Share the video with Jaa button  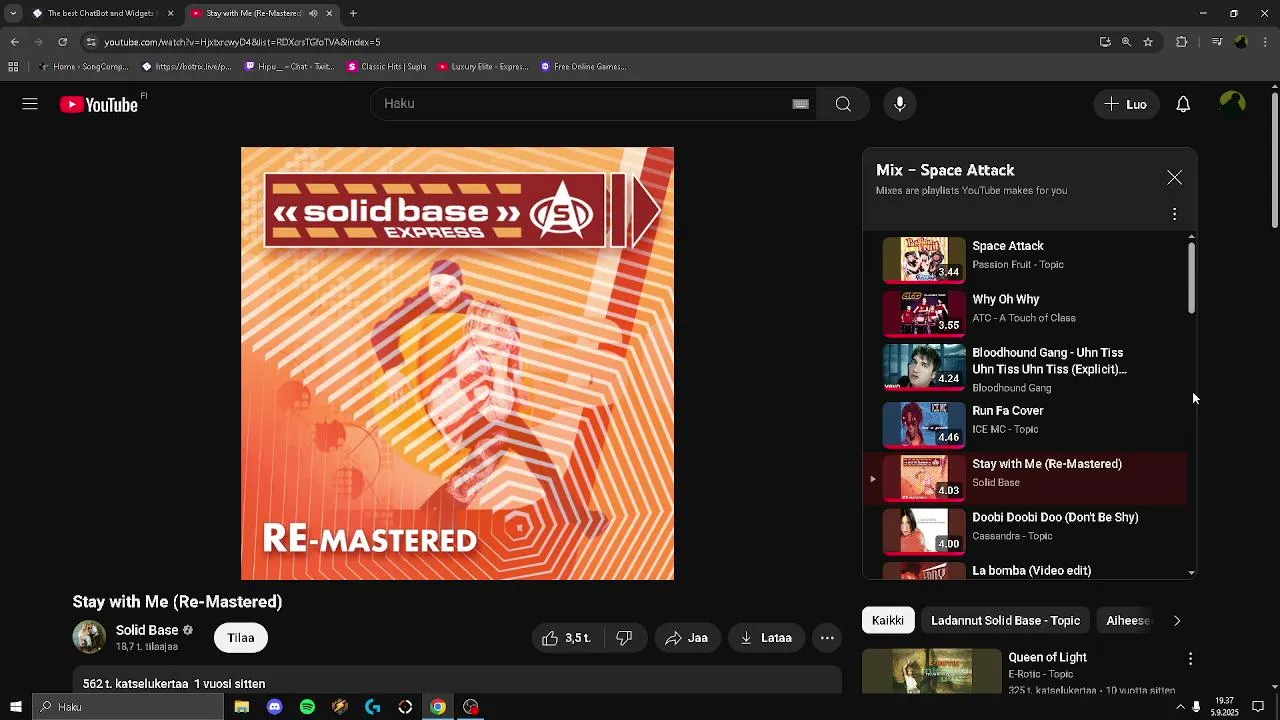(x=686, y=638)
